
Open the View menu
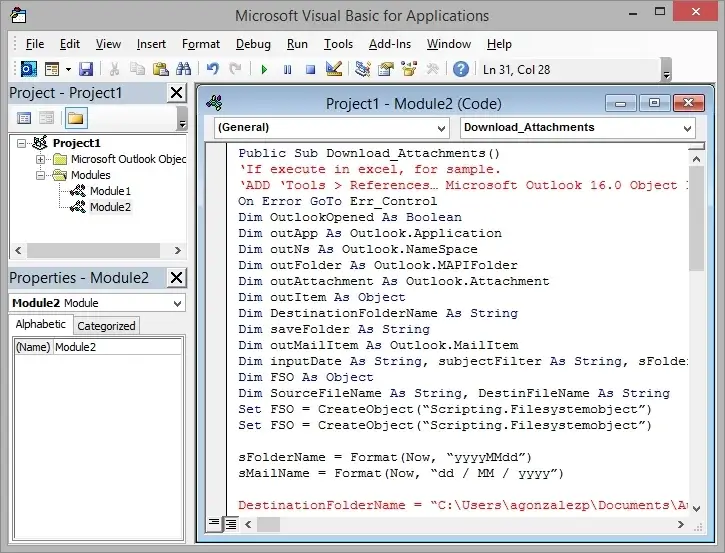click(108, 44)
